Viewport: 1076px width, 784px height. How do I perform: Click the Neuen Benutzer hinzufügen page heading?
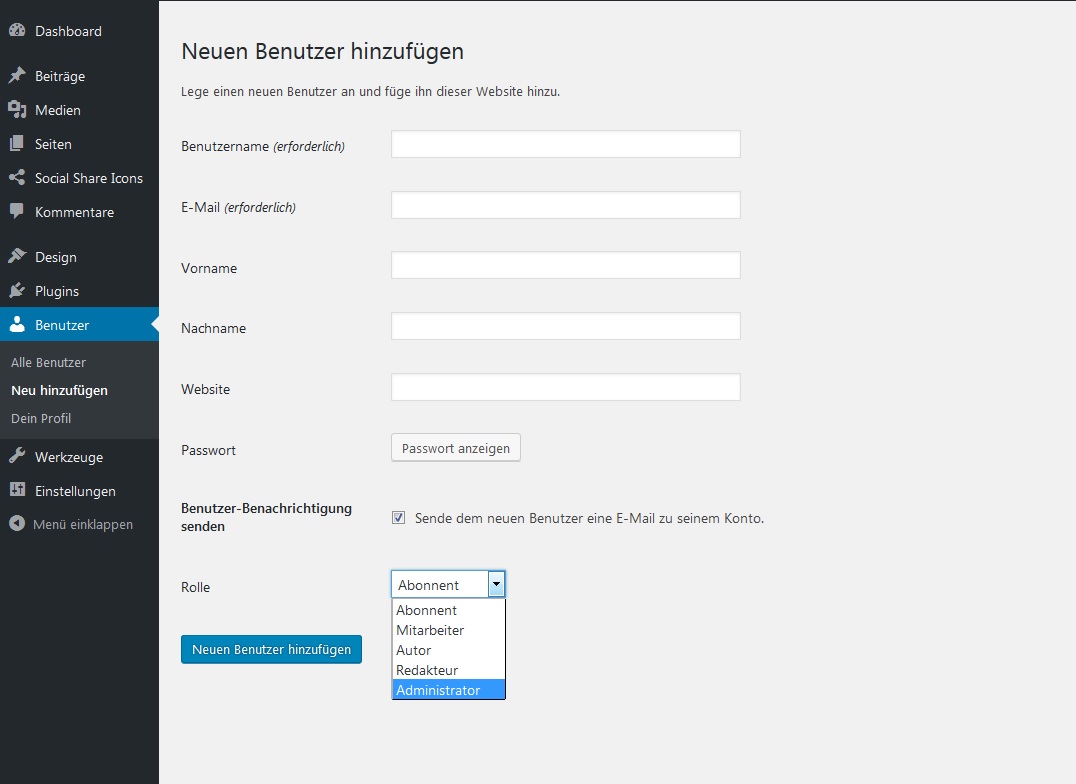(323, 51)
